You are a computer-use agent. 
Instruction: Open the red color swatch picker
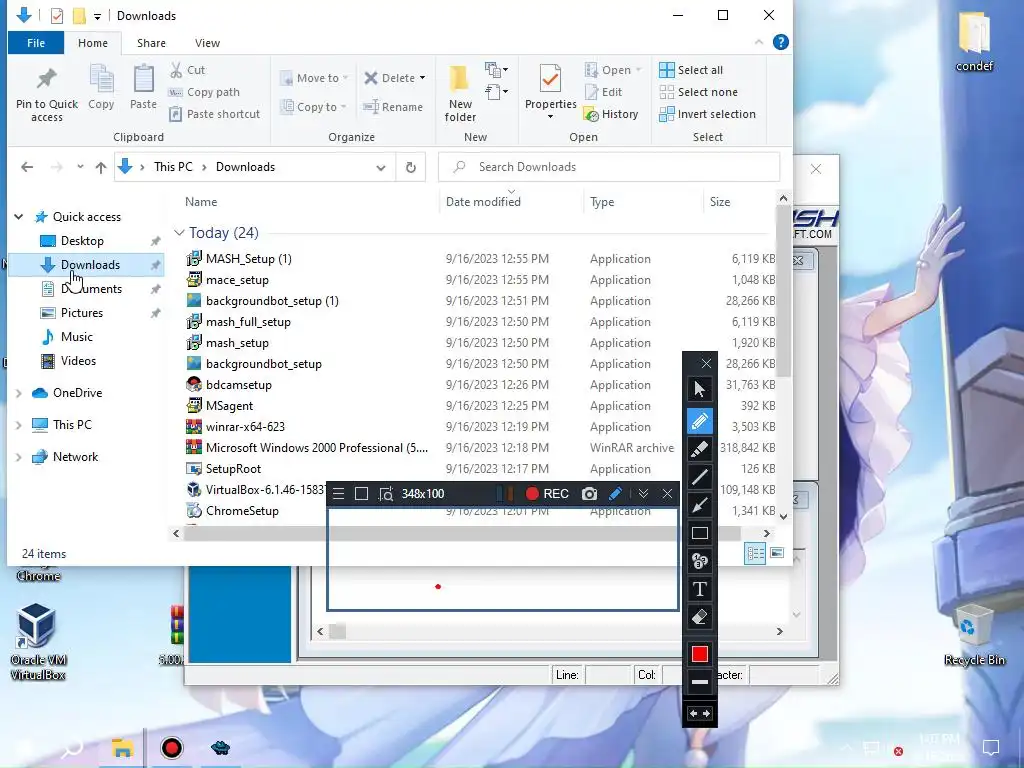[x=699, y=654]
